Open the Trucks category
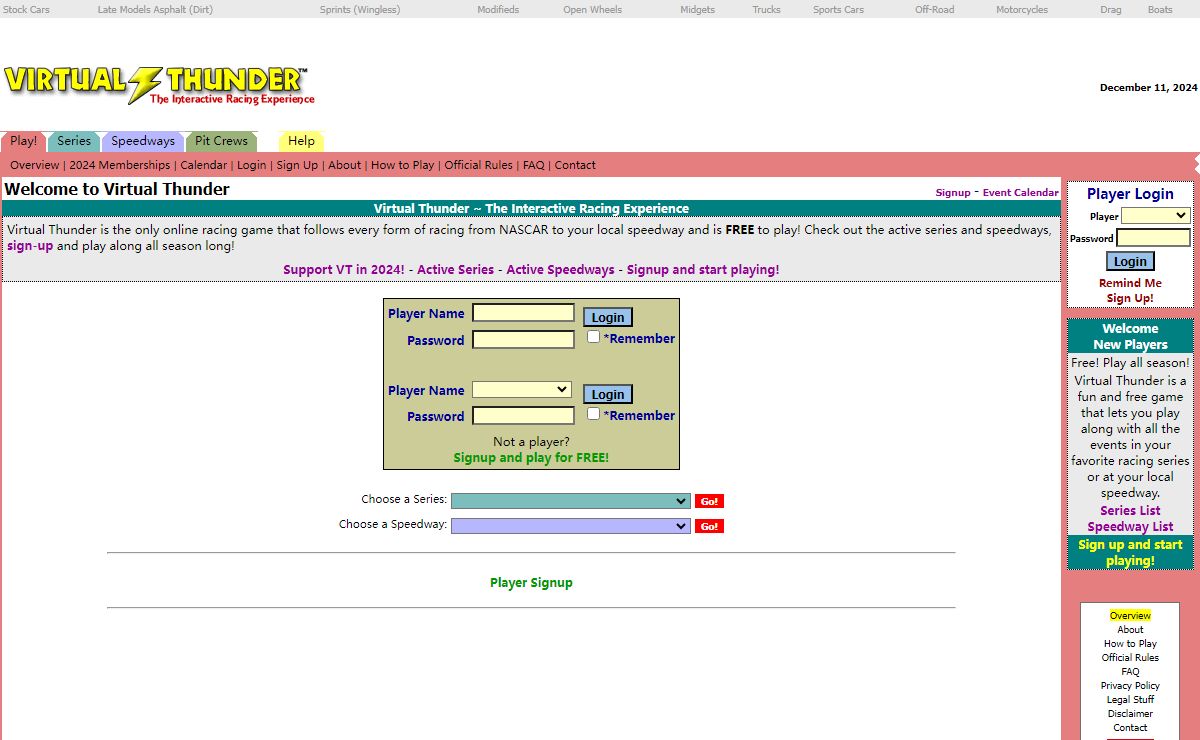This screenshot has height=740, width=1200. [x=767, y=9]
